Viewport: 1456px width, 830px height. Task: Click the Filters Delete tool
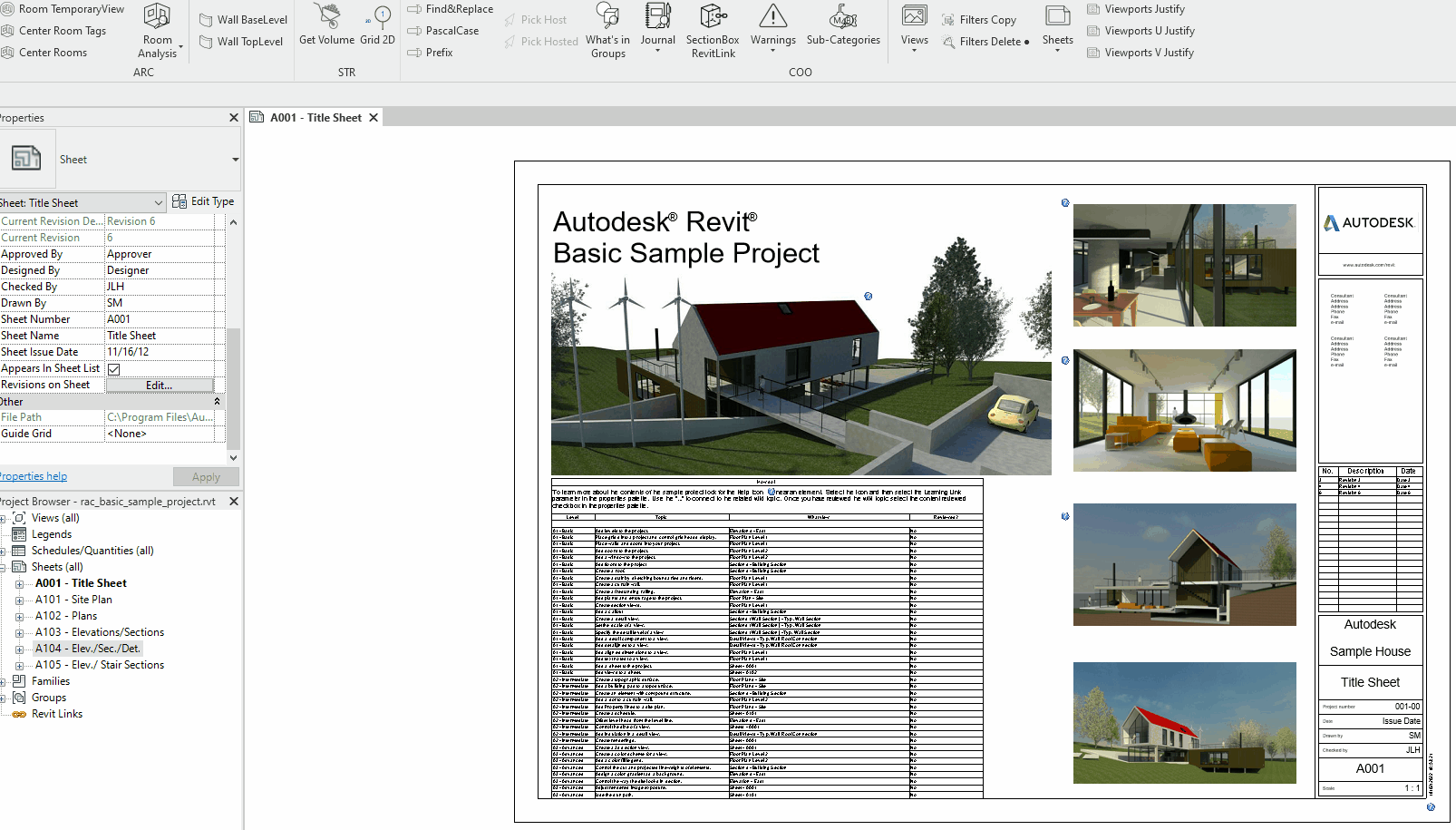(985, 42)
